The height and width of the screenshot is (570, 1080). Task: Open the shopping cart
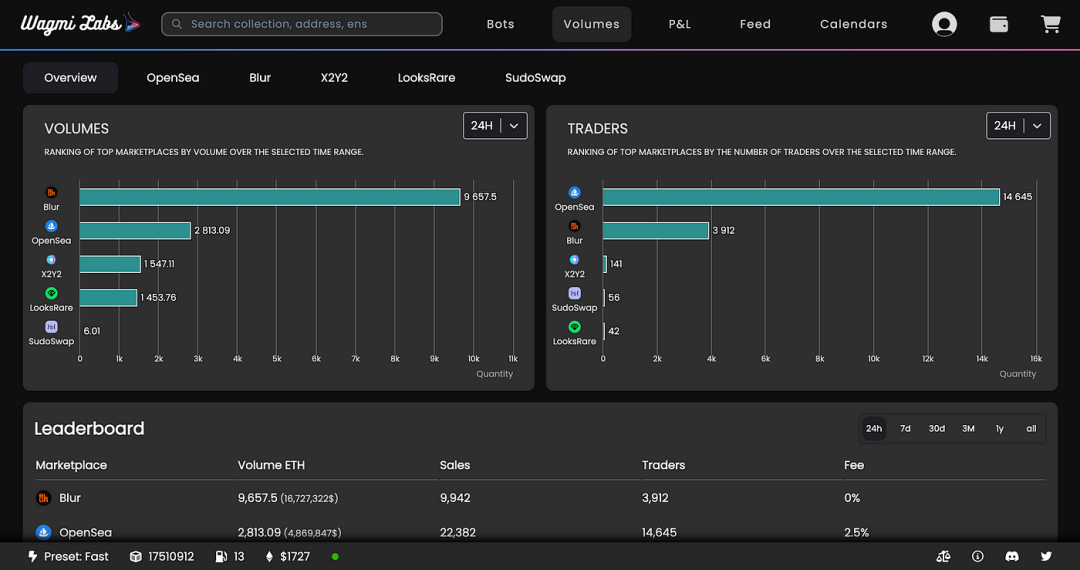[x=1050, y=24]
